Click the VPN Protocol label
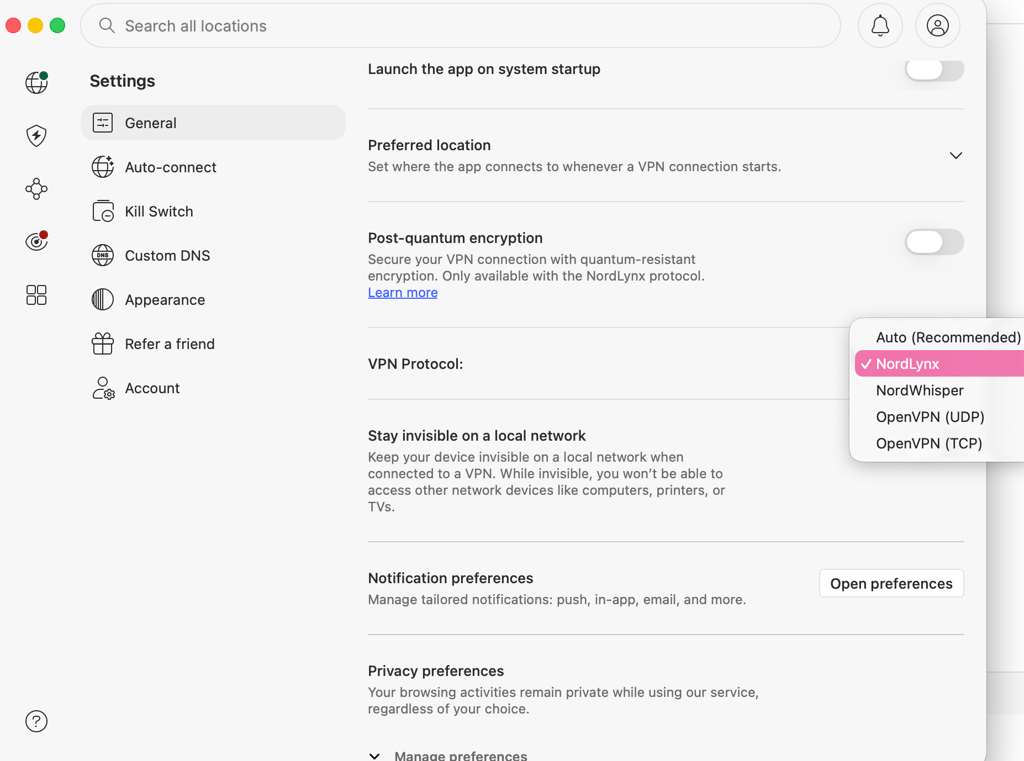The width and height of the screenshot is (1024, 761). click(415, 364)
